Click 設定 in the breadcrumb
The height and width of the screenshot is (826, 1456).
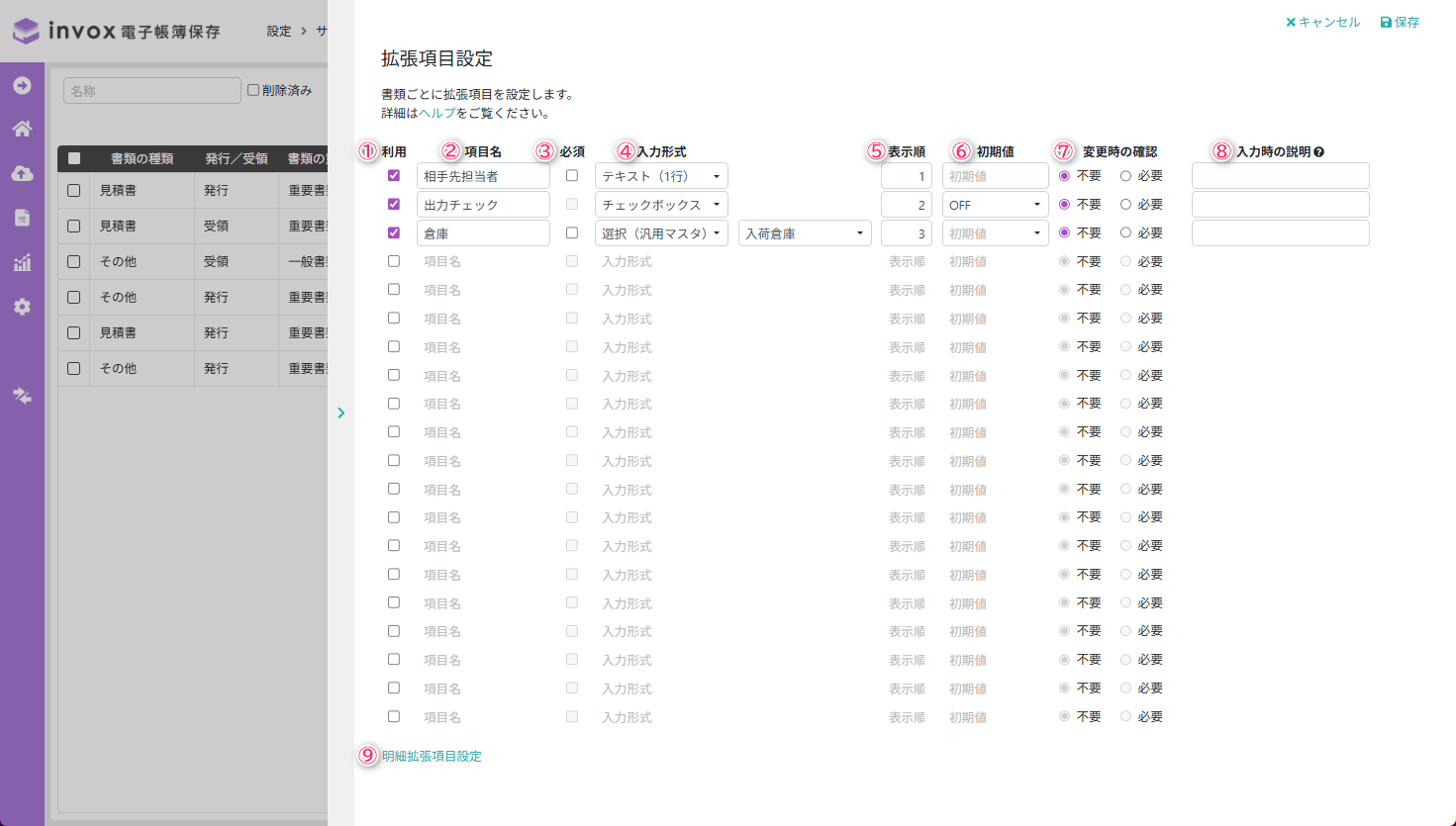coord(279,32)
